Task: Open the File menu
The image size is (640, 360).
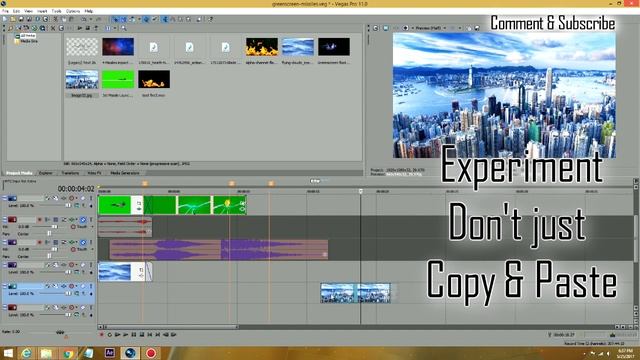Action: pyautogui.click(x=5, y=11)
